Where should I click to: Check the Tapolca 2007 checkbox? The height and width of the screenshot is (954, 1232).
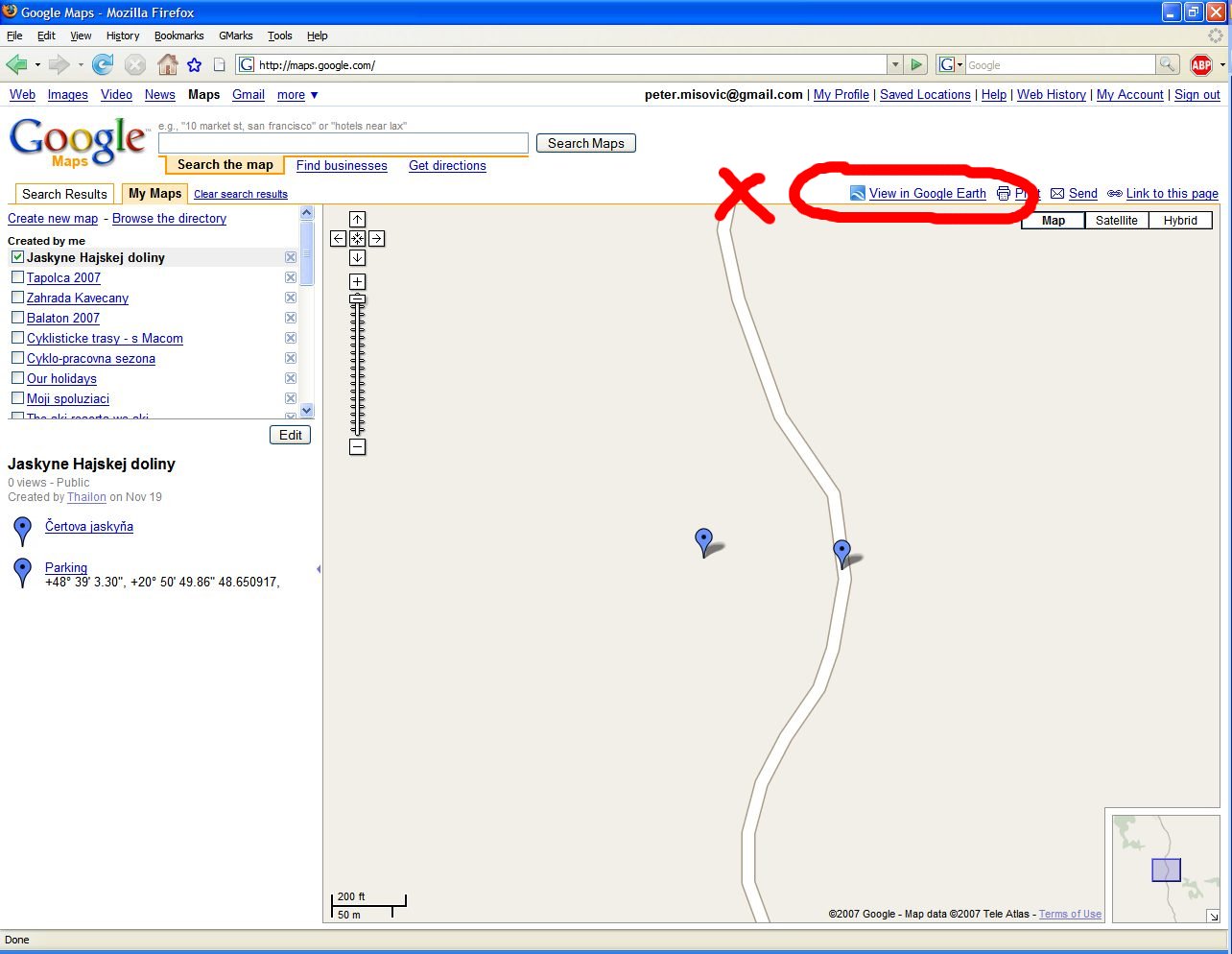[x=17, y=277]
